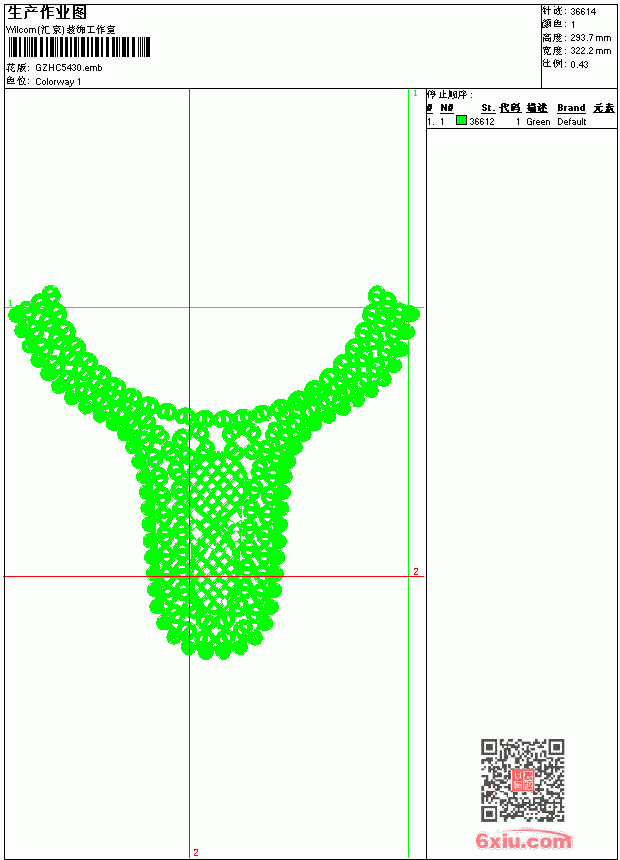Click the 'Green' color description text
Screen dimensions: 620x860
pyautogui.click(x=538, y=122)
